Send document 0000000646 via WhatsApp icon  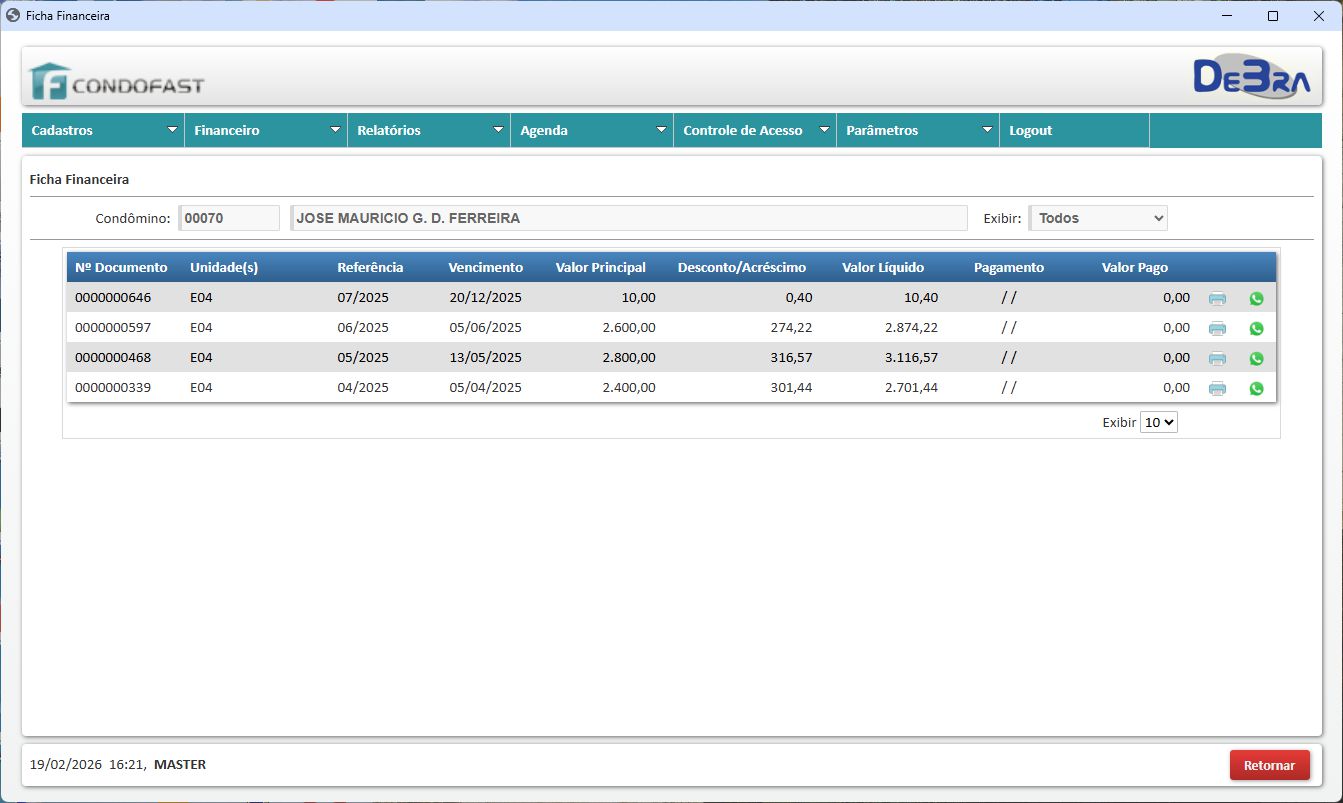point(1256,298)
